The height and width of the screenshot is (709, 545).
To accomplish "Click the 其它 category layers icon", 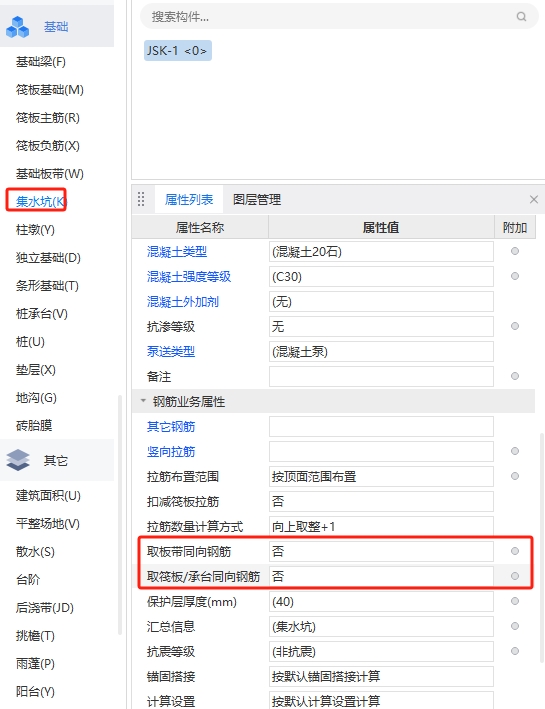I will pos(18,460).
